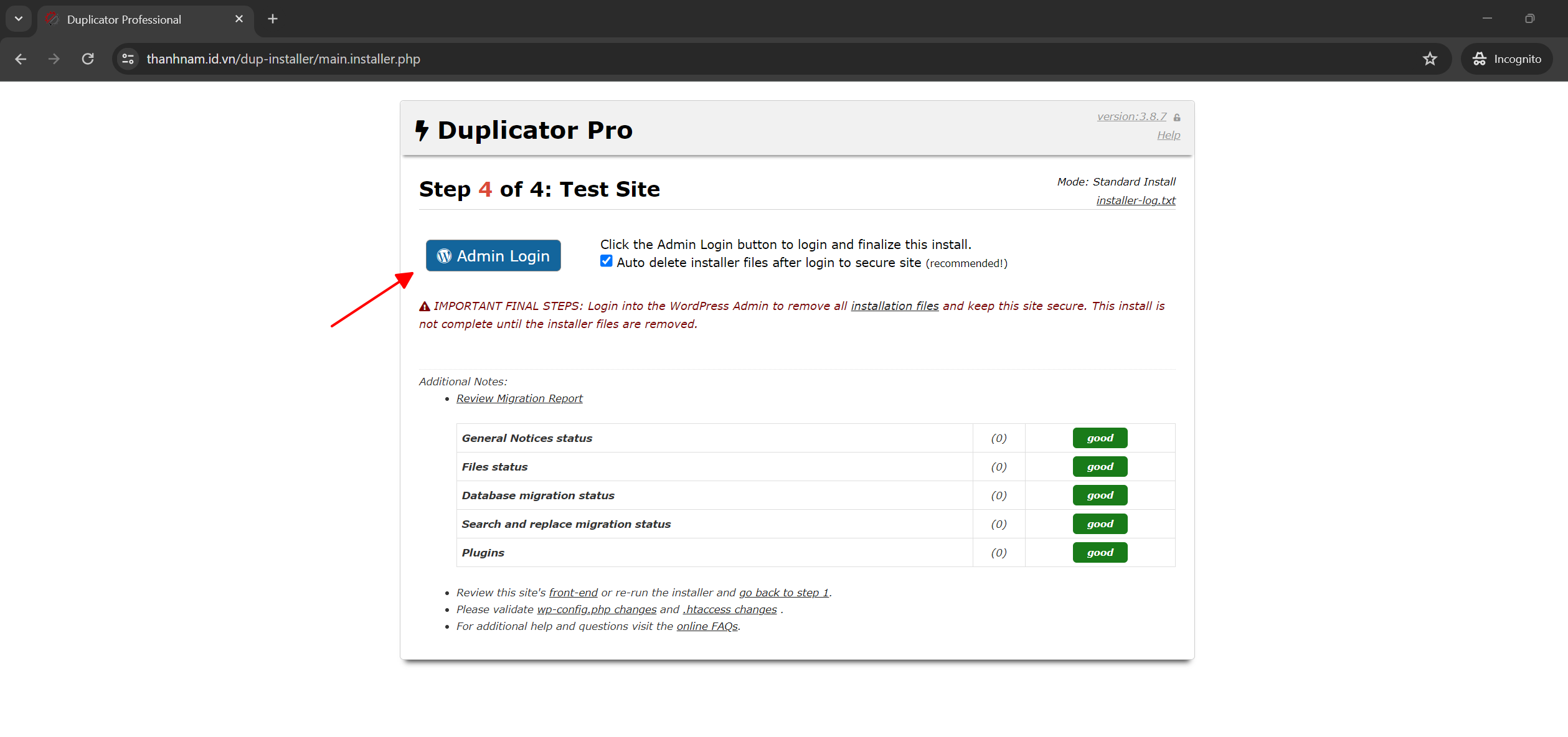Image resolution: width=1568 pixels, height=737 pixels.
Task: Click the Files status good badge
Action: point(1100,467)
